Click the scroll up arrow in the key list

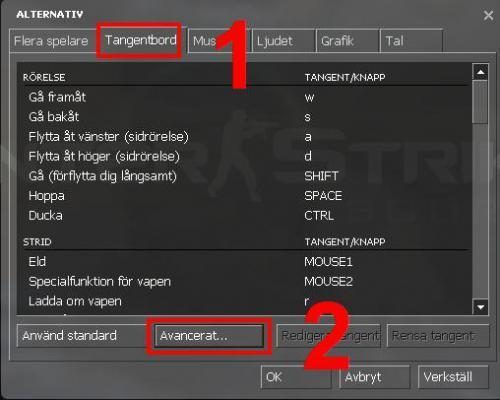coord(480,72)
